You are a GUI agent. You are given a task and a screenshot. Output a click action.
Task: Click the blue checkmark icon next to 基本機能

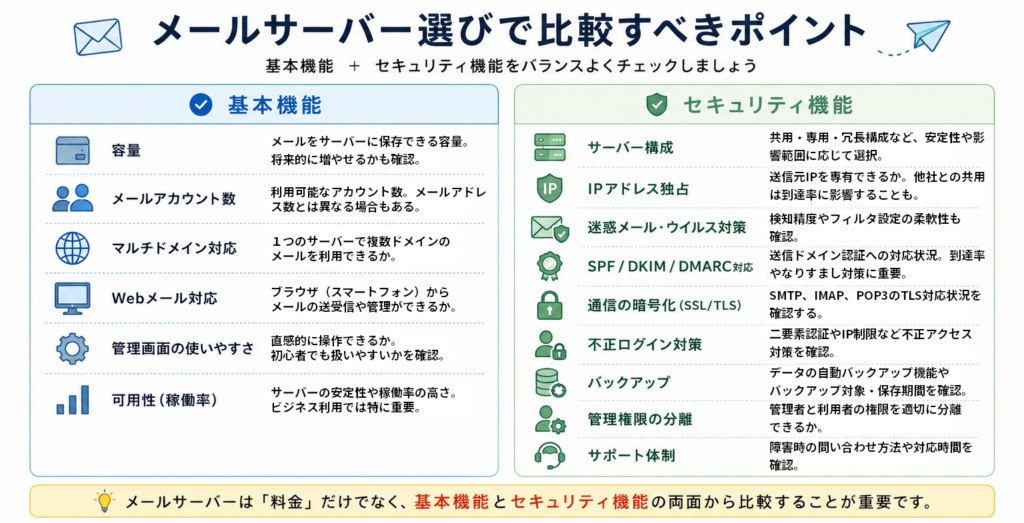pyautogui.click(x=200, y=104)
